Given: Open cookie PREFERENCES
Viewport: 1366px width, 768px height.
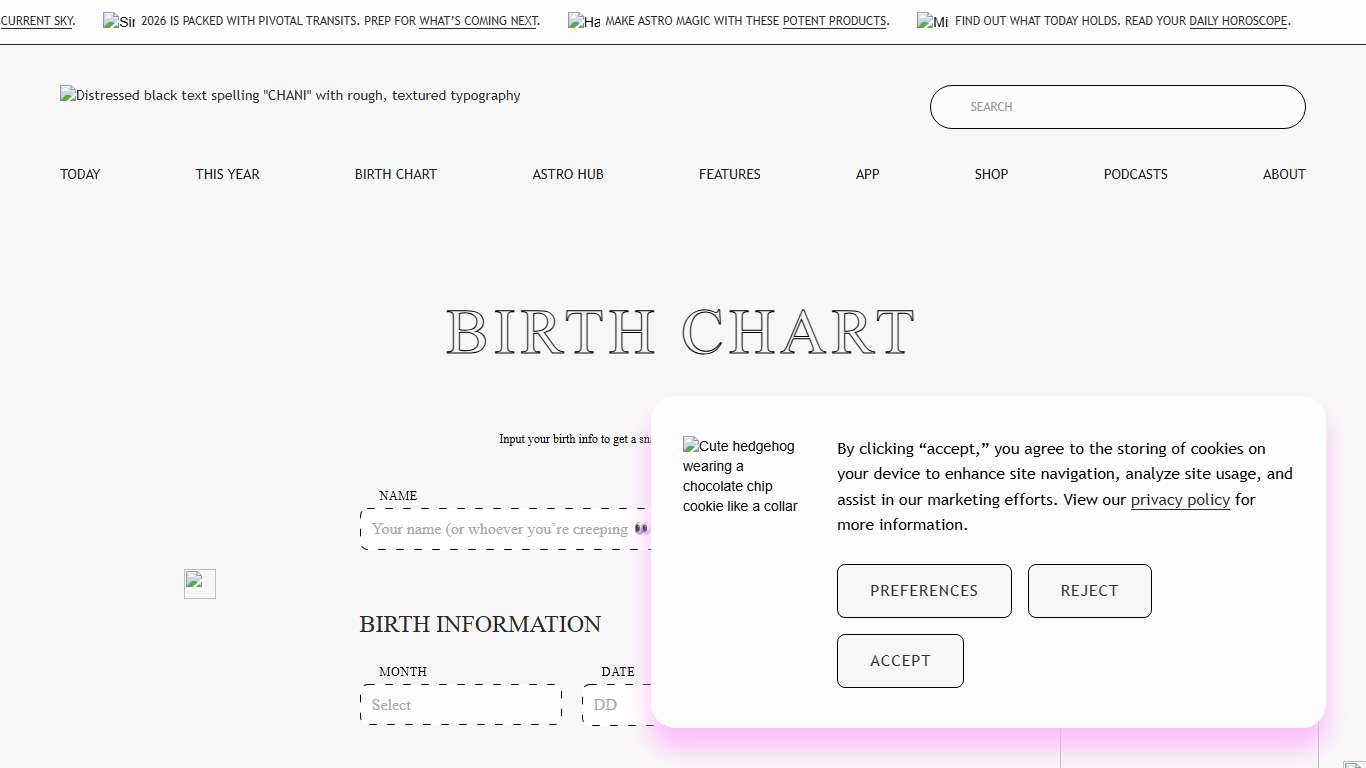Looking at the screenshot, I should click(924, 591).
